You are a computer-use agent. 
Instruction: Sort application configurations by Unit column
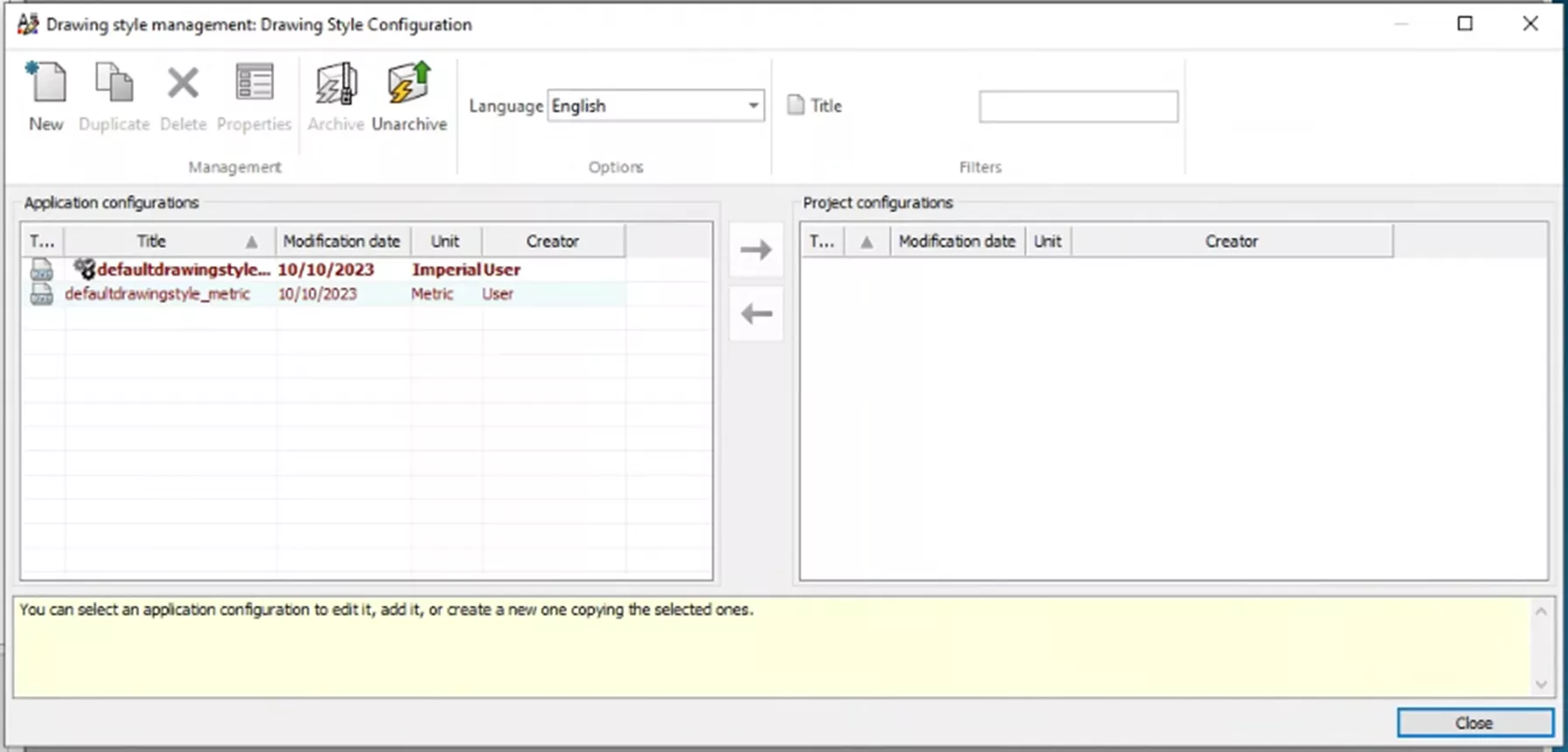click(x=444, y=242)
